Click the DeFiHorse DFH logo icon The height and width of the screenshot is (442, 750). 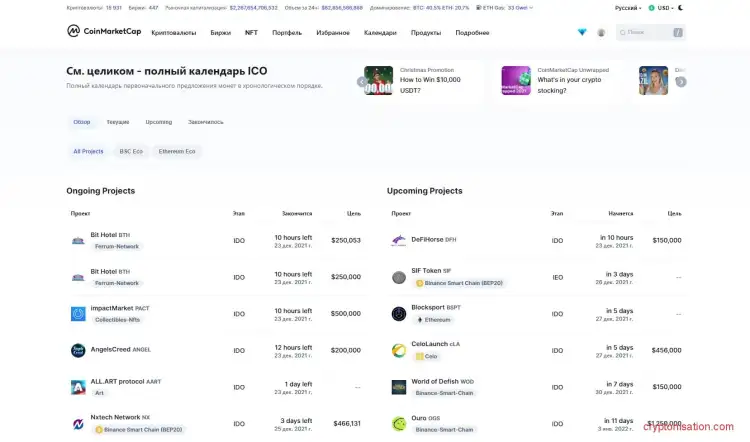click(x=398, y=240)
